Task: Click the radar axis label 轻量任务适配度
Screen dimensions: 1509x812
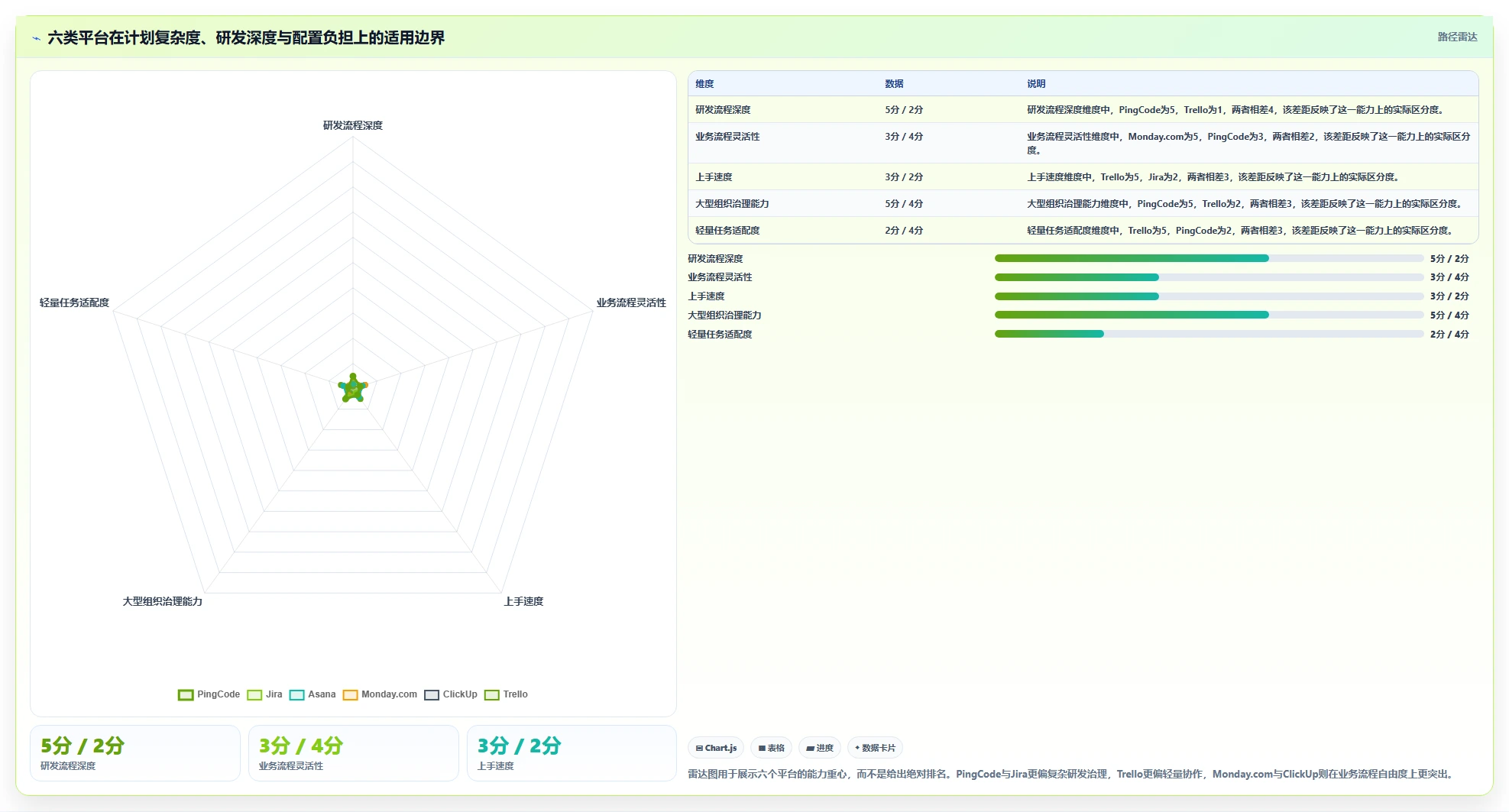Action: click(x=74, y=302)
